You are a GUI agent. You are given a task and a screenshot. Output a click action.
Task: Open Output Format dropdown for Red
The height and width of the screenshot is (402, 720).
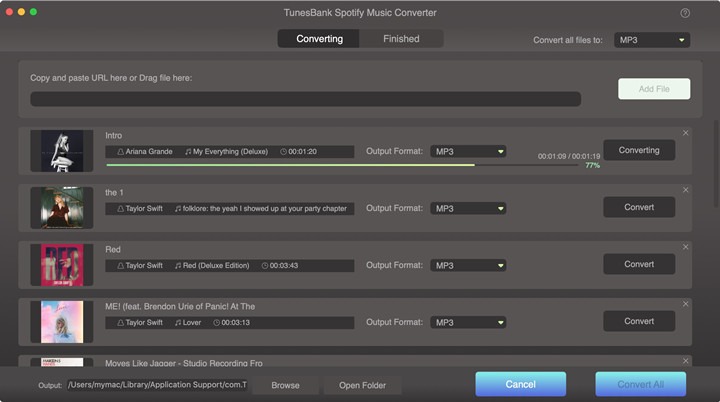pyautogui.click(x=468, y=266)
